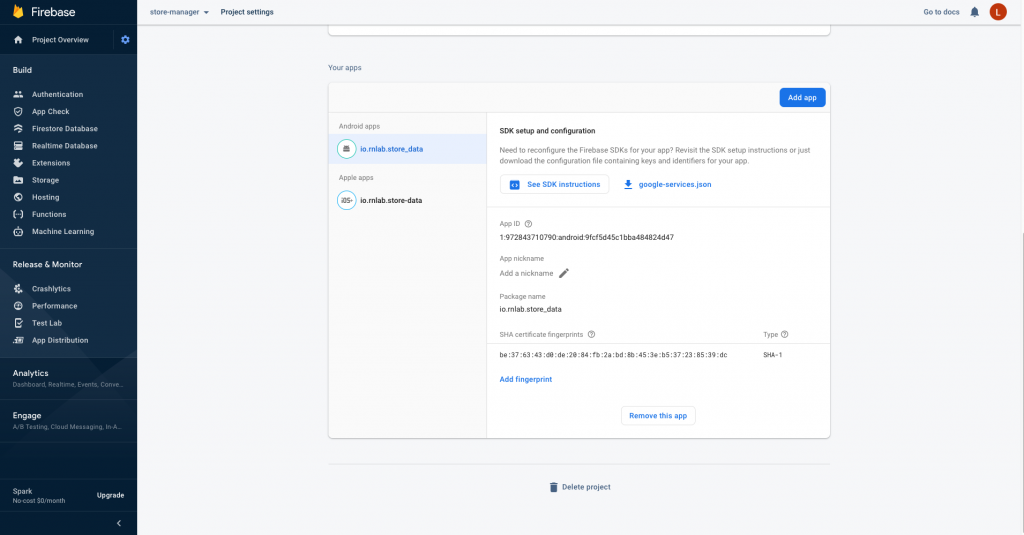Click Add a nickname text
The width and height of the screenshot is (1024, 535).
(526, 274)
